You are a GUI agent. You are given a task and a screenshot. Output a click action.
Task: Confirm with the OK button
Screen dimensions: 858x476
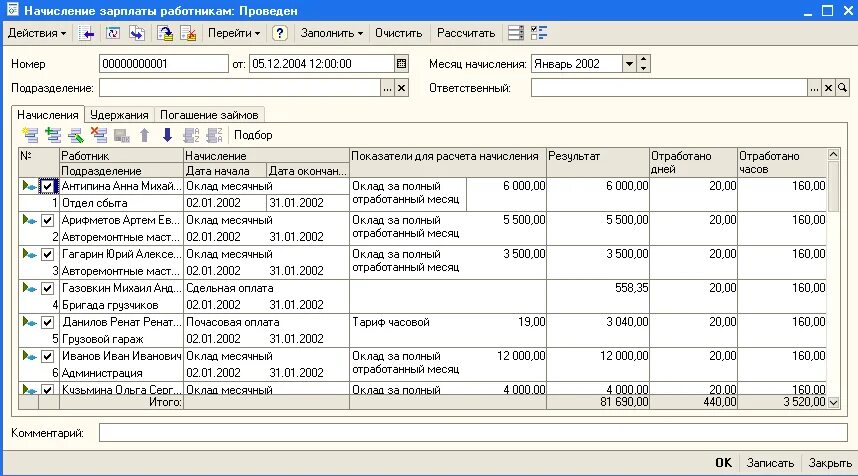point(723,462)
